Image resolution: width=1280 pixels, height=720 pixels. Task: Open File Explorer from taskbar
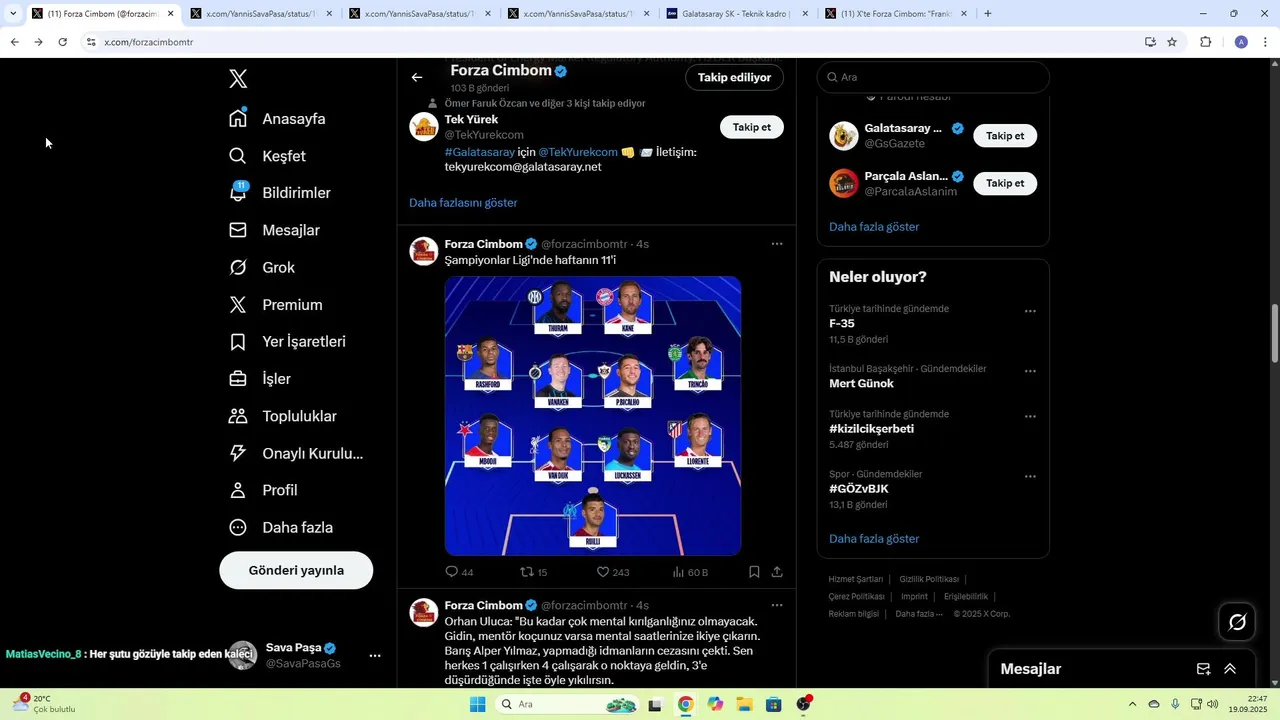tap(744, 704)
